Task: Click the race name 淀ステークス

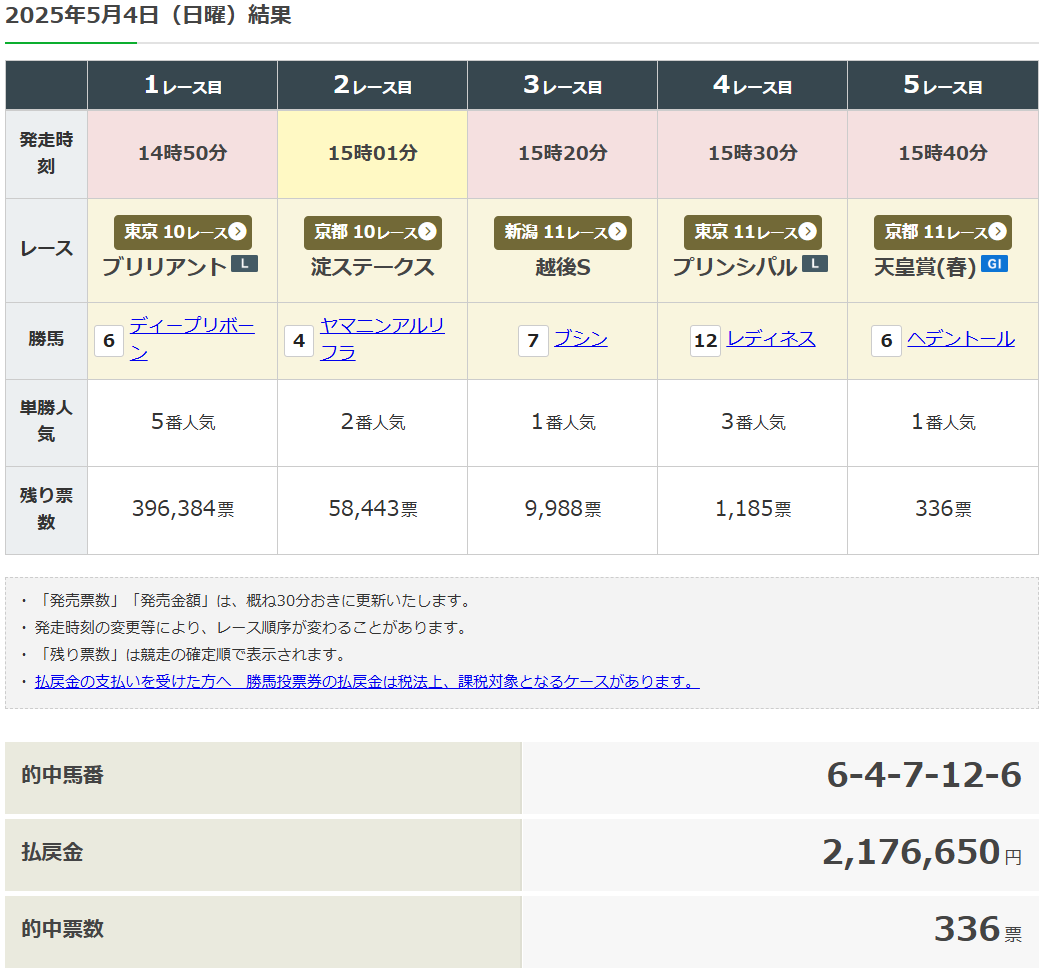Action: tap(373, 267)
